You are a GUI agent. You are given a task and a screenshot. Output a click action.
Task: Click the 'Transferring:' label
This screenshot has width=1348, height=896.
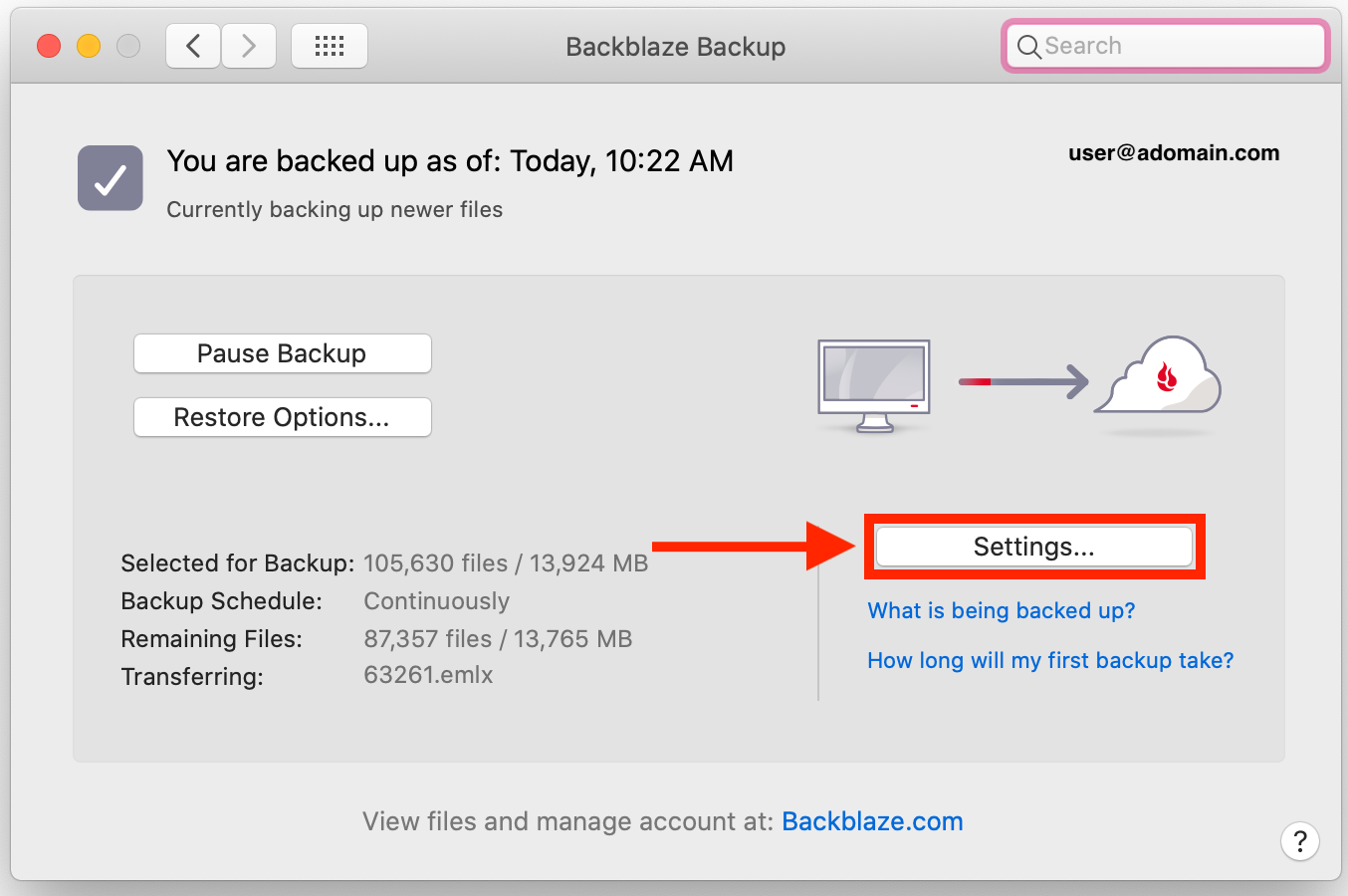pos(192,677)
